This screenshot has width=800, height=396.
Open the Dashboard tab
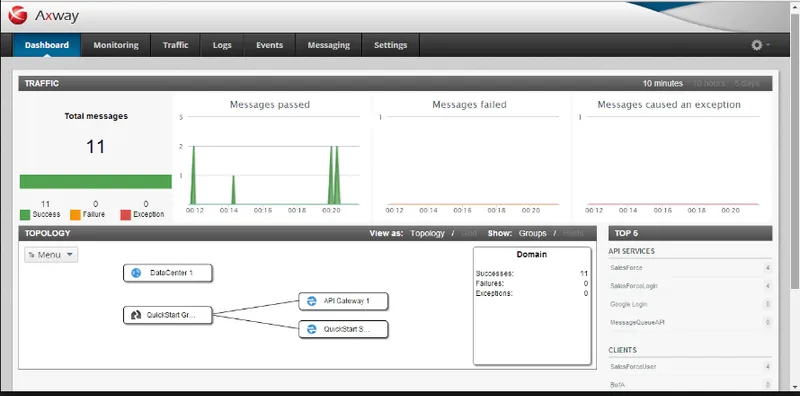[x=47, y=45]
